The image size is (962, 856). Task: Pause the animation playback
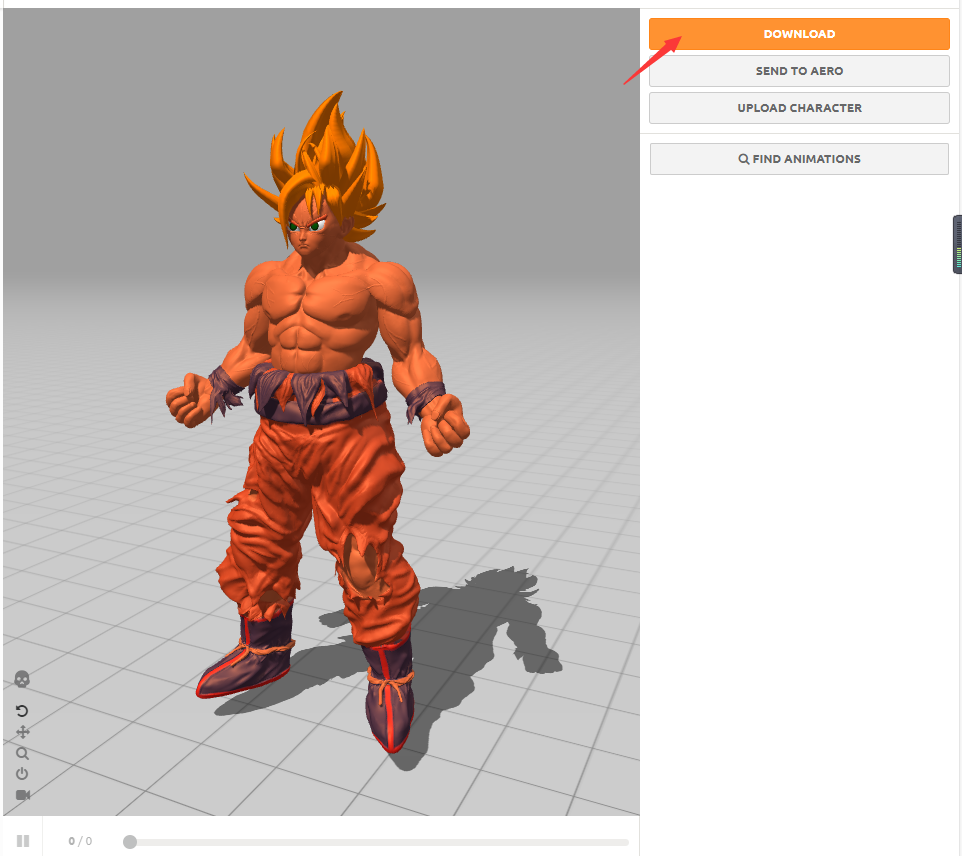click(23, 841)
